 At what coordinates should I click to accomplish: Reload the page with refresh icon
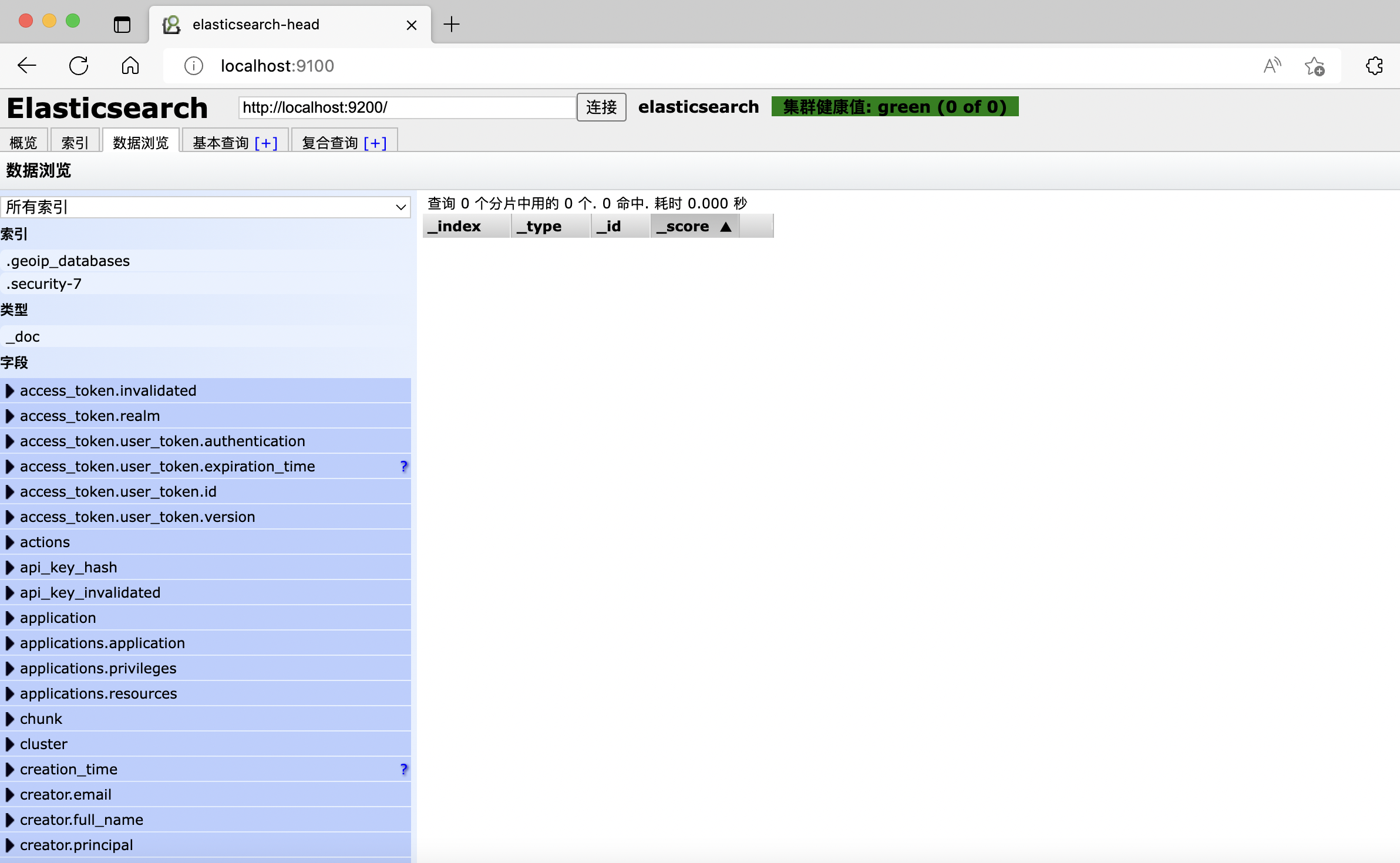(79, 66)
